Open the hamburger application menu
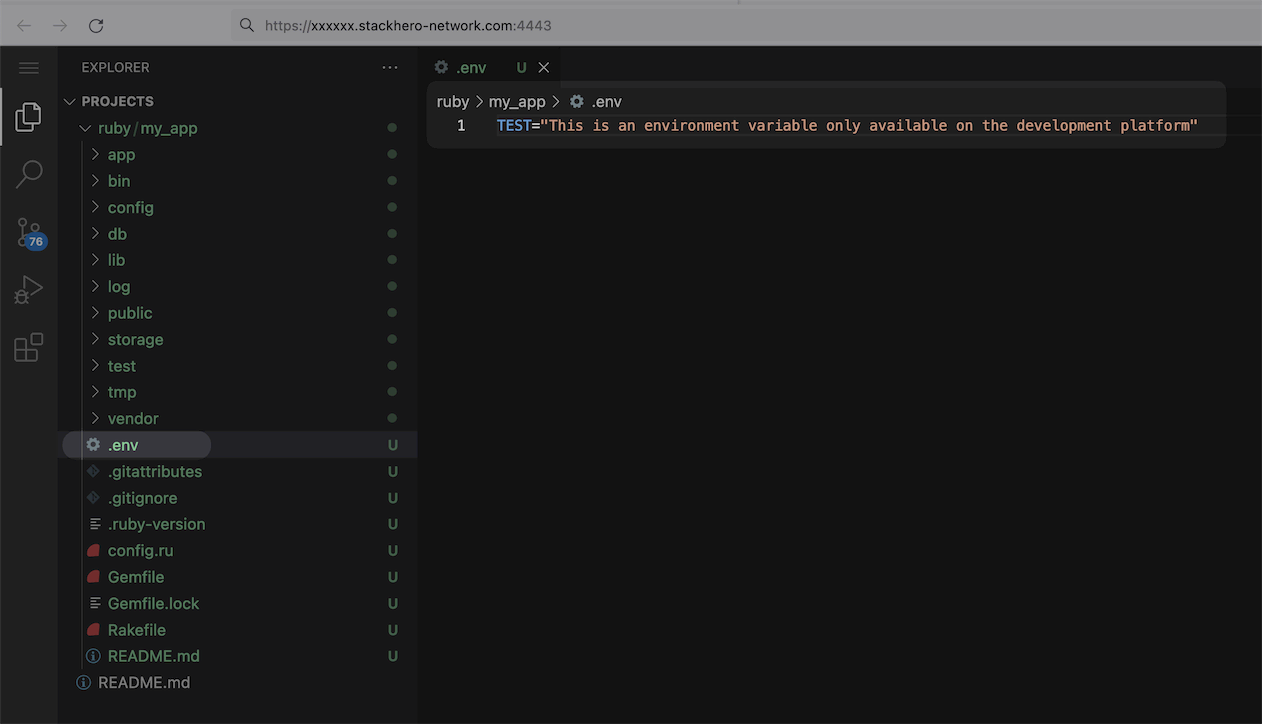This screenshot has height=724, width=1262. [29, 68]
